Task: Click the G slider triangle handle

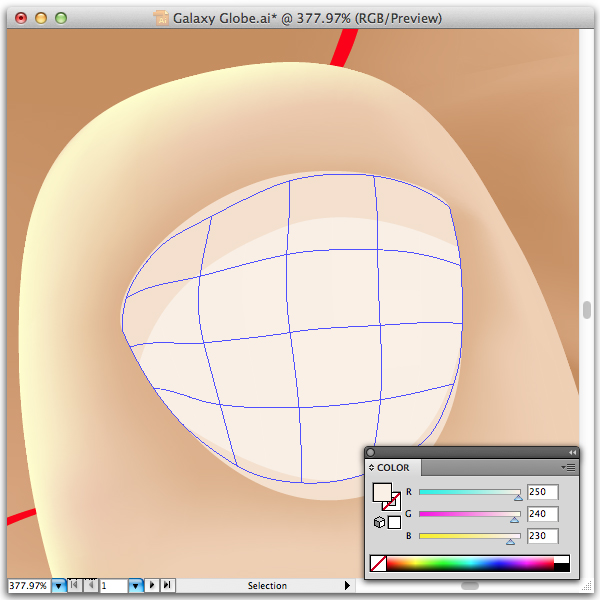Action: (x=514, y=520)
